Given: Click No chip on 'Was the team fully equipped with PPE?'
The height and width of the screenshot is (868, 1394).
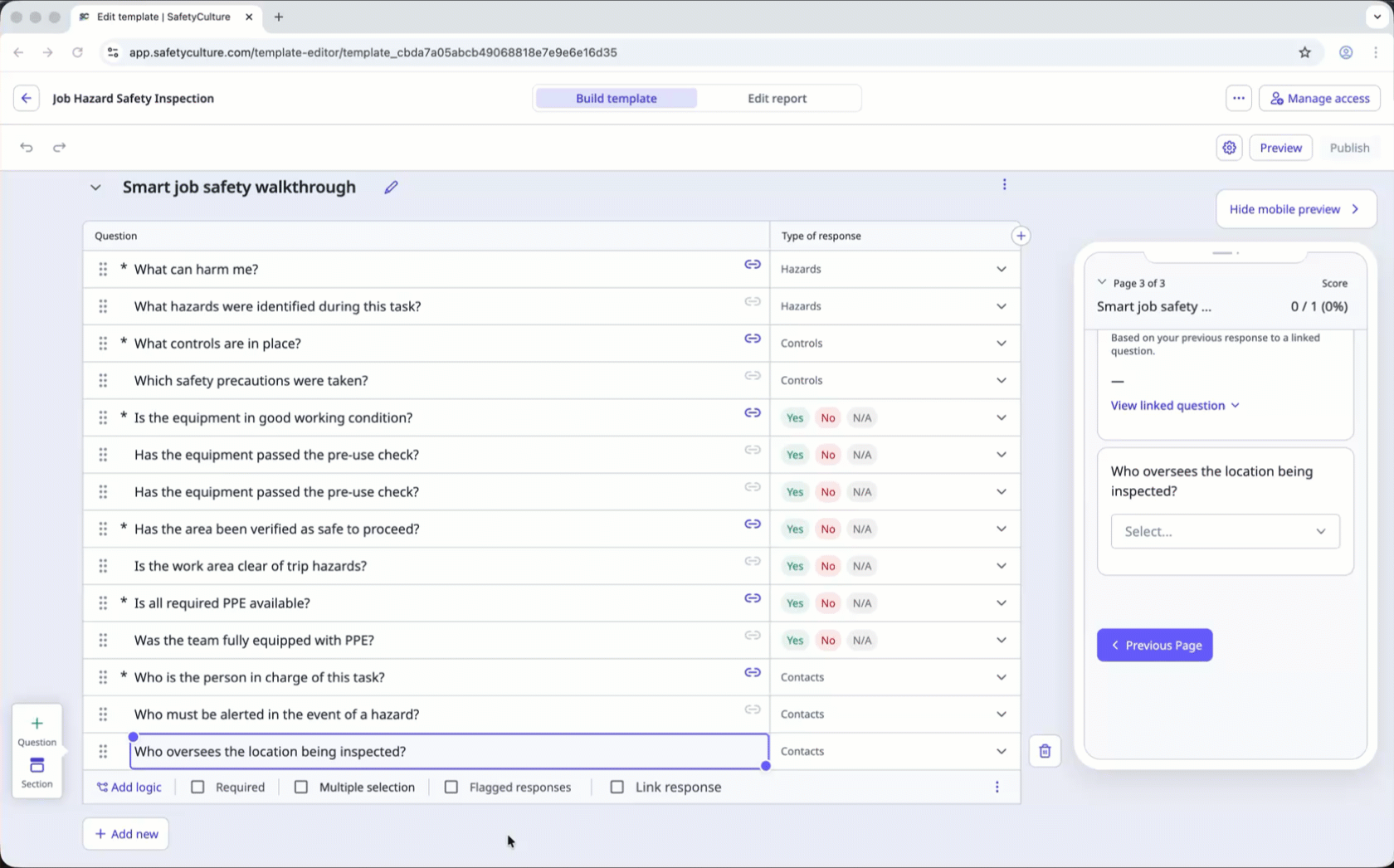Looking at the screenshot, I should pos(828,641).
